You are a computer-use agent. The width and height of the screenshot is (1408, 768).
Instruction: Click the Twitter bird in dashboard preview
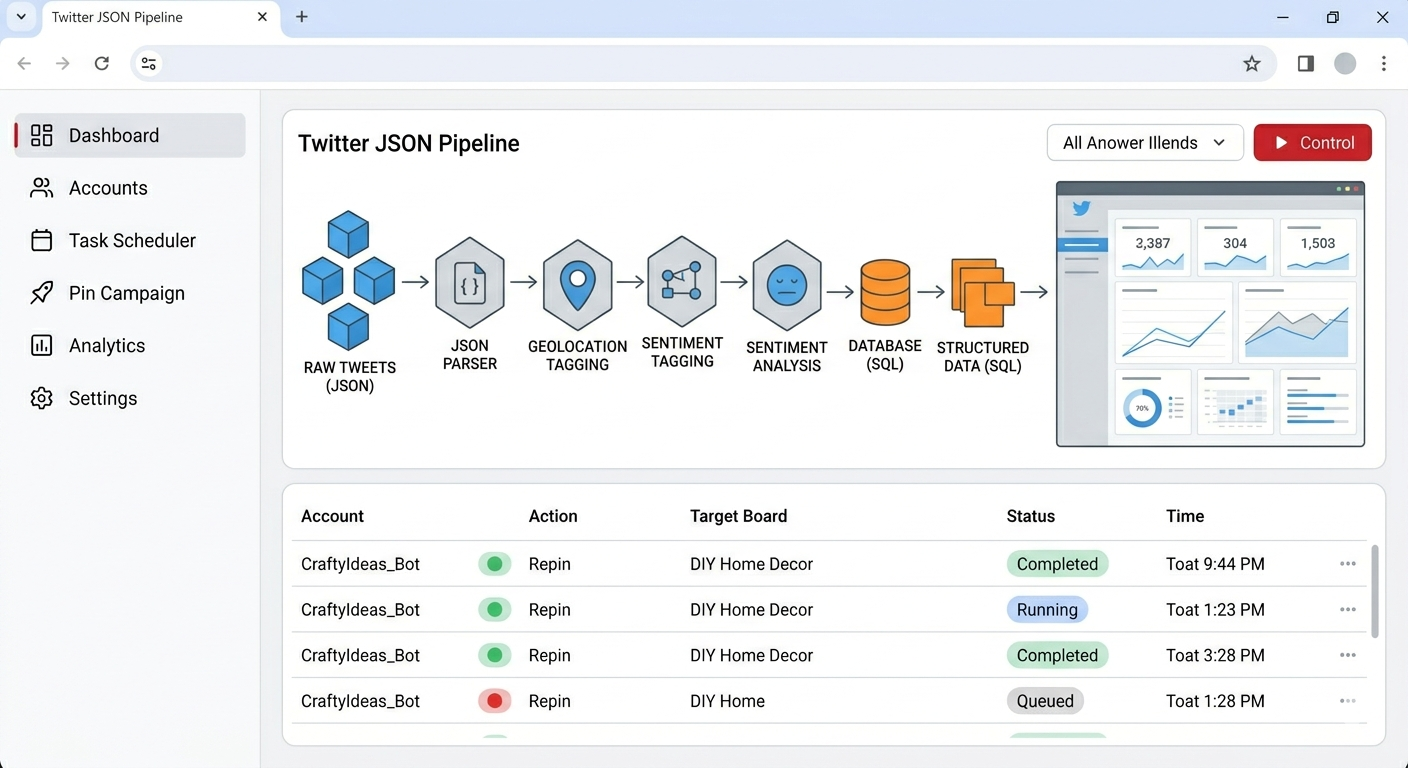[1081, 209]
